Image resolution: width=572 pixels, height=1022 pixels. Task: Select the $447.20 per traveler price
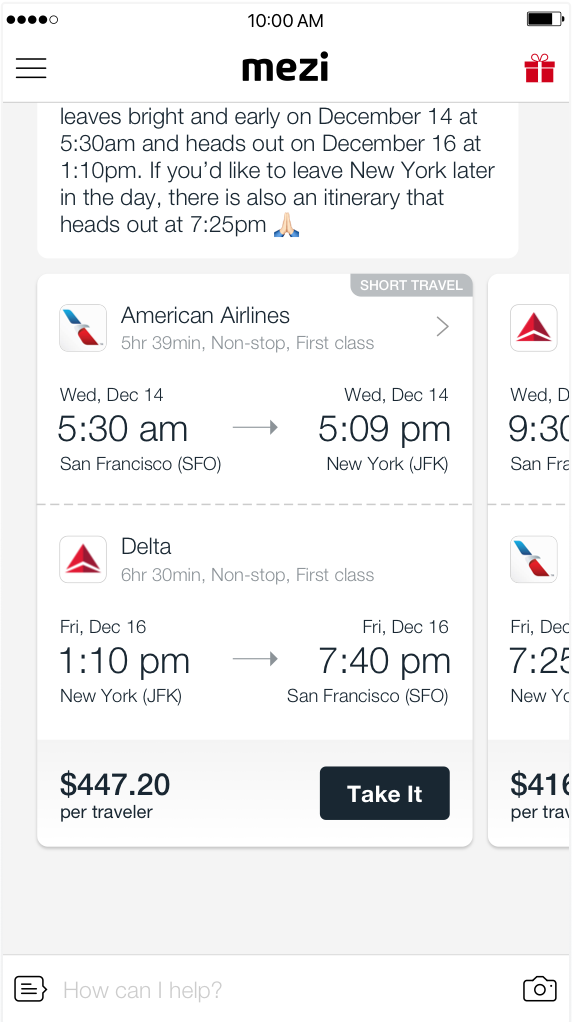click(115, 793)
